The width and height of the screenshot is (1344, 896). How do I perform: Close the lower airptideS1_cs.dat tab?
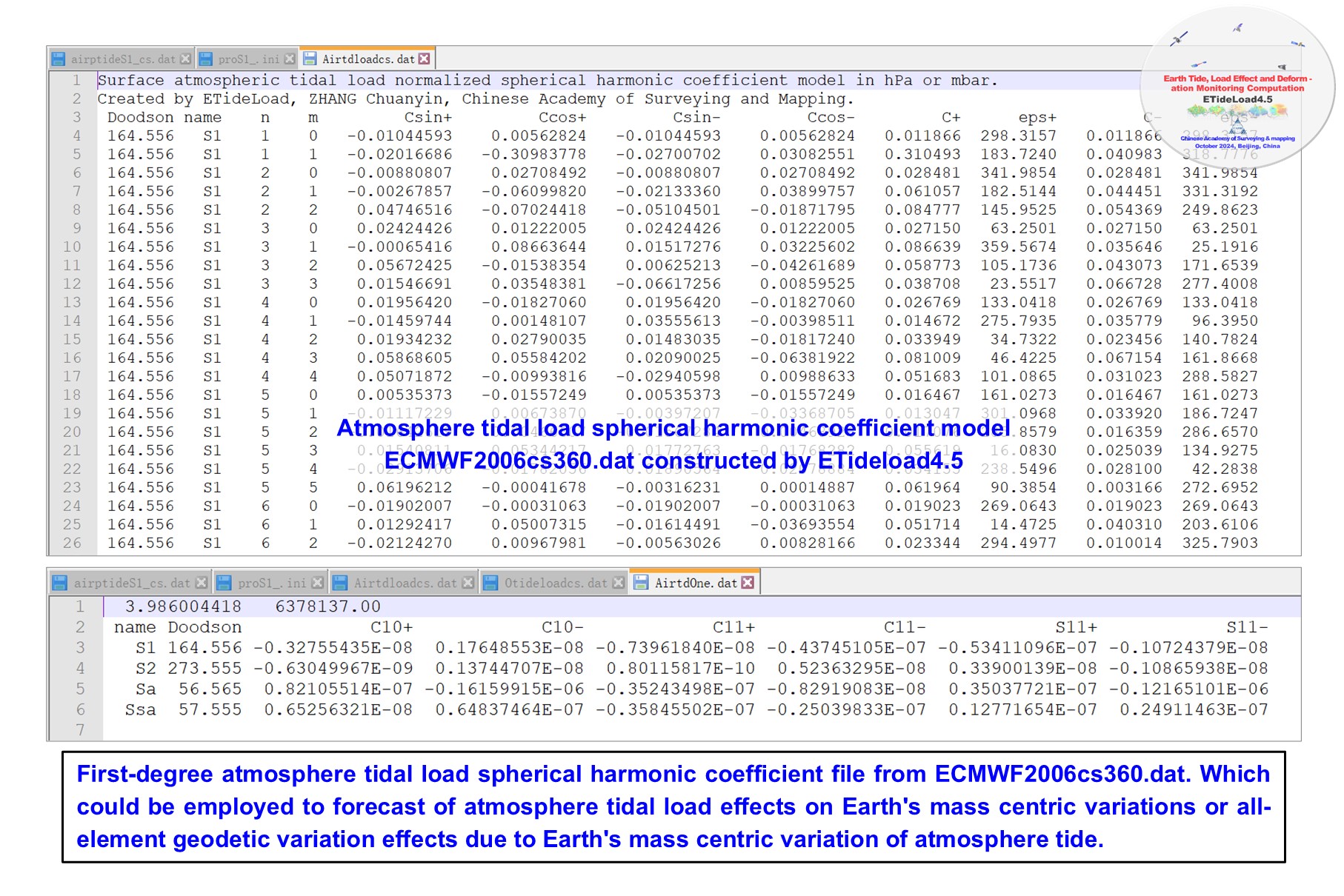[x=201, y=584]
